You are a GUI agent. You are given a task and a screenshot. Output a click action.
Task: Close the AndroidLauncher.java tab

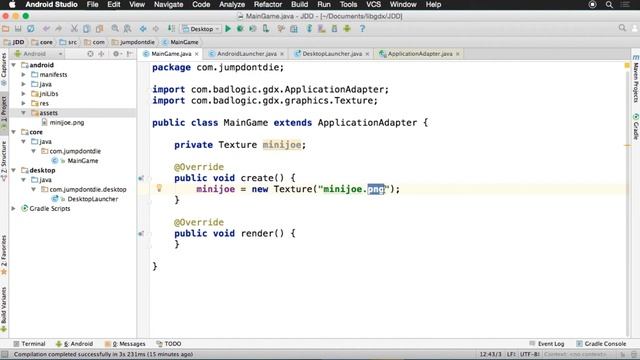(282, 54)
